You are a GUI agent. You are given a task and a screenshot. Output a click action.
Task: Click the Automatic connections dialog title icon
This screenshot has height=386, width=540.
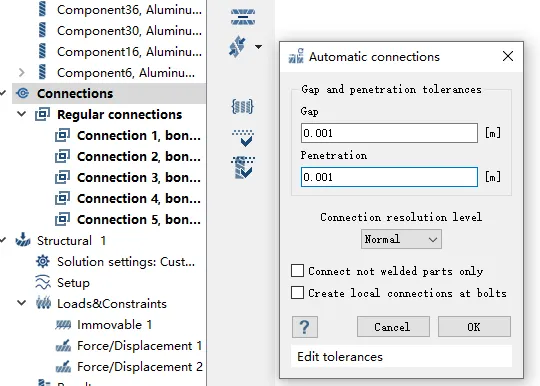pos(296,56)
